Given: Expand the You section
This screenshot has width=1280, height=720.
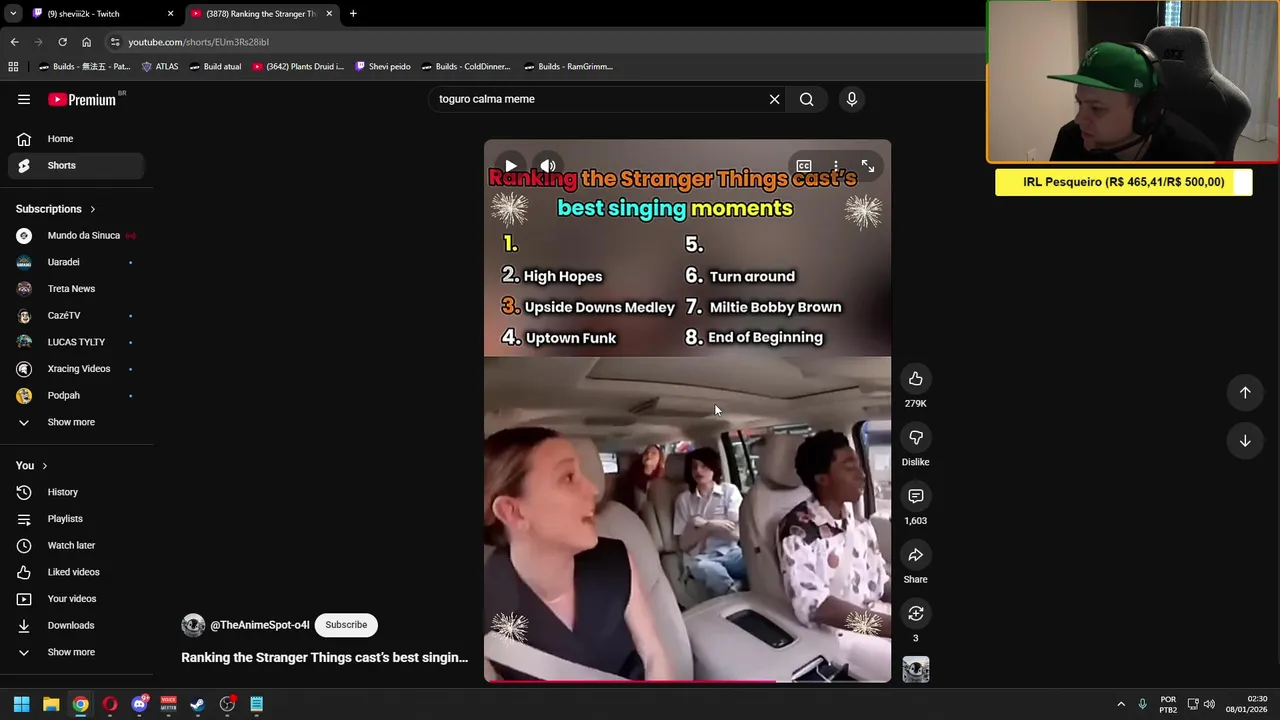Looking at the screenshot, I should [32, 465].
